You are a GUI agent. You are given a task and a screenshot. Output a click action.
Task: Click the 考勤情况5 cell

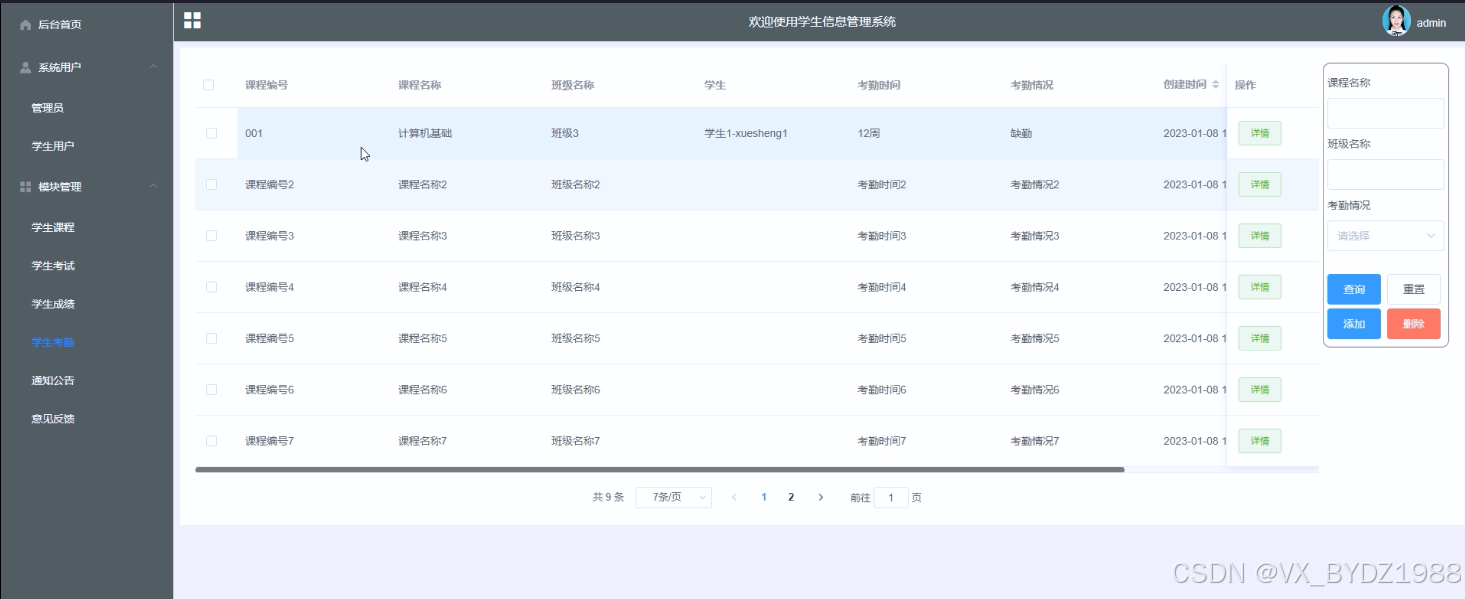click(x=1034, y=338)
